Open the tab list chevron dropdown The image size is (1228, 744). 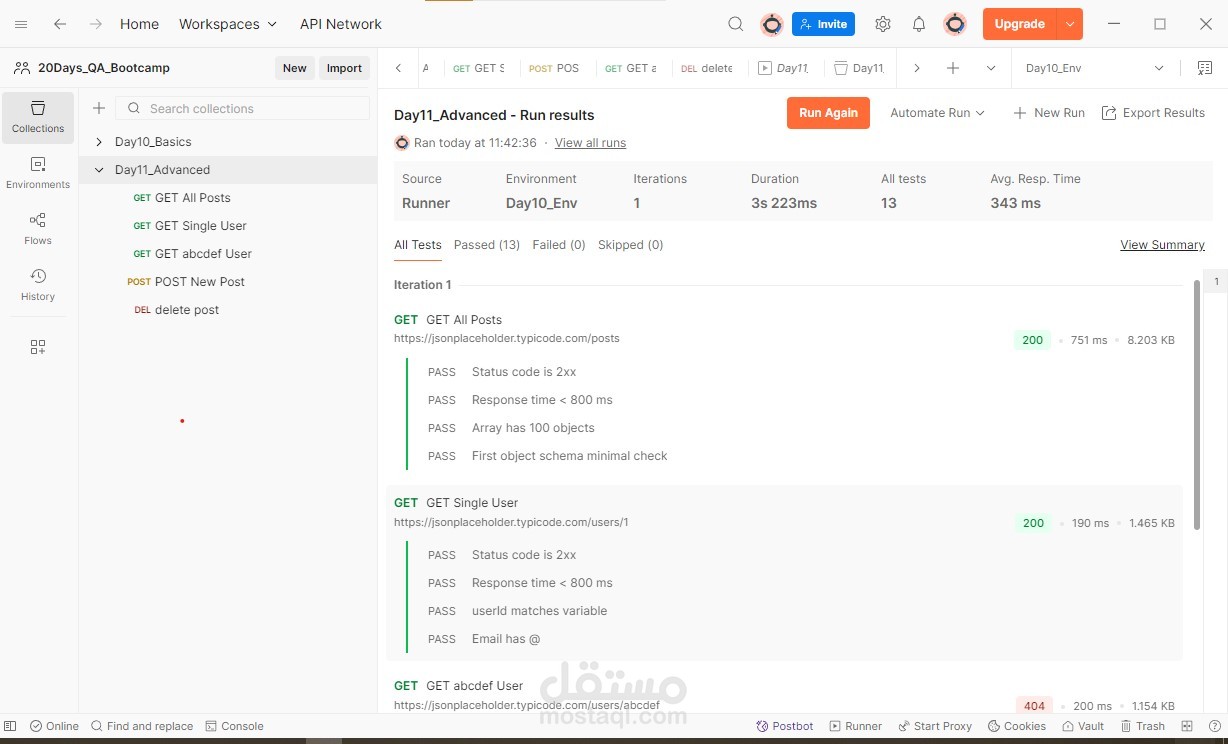coord(991,68)
